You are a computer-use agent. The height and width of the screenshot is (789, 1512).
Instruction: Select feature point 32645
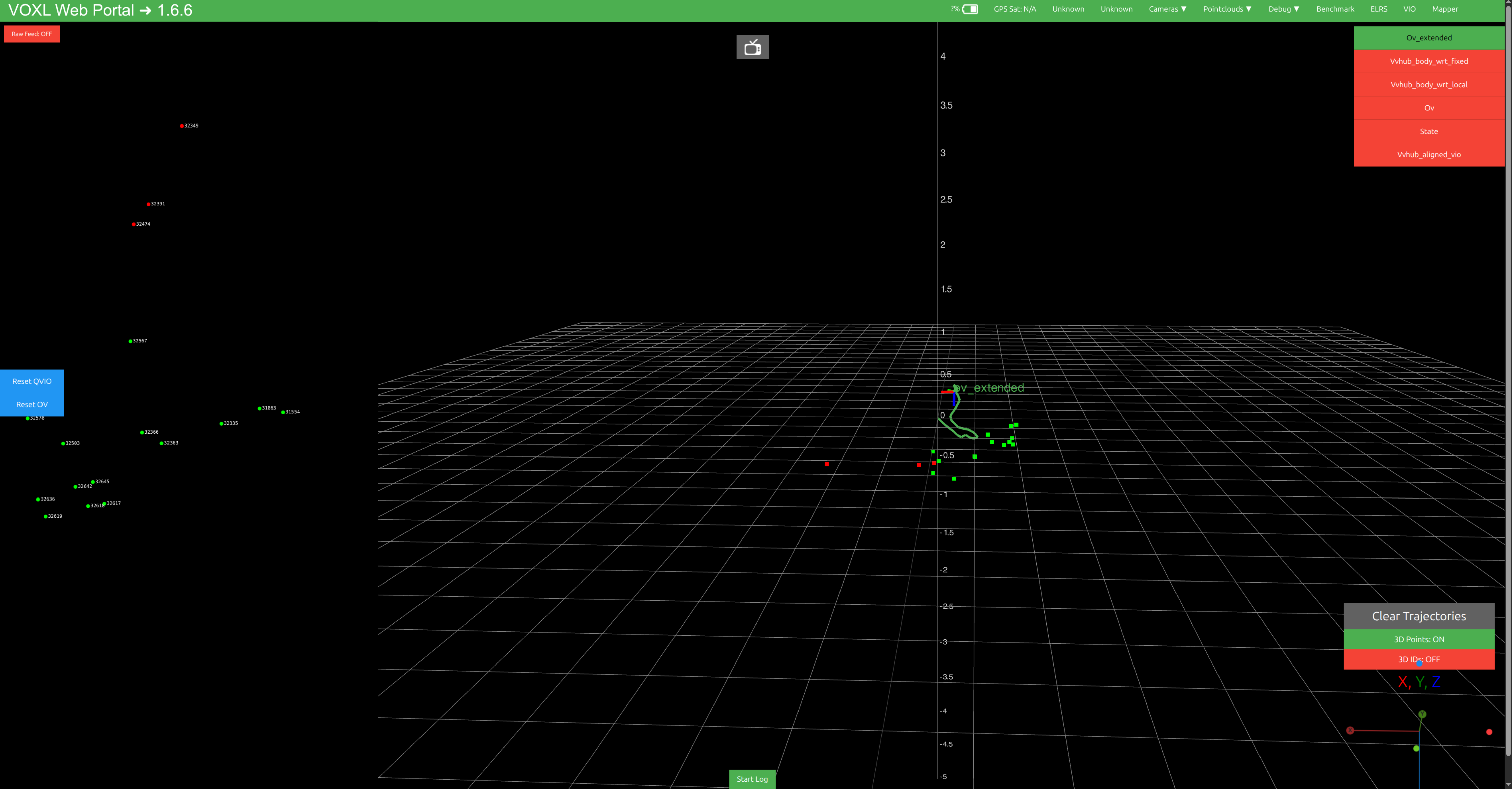coord(93,482)
